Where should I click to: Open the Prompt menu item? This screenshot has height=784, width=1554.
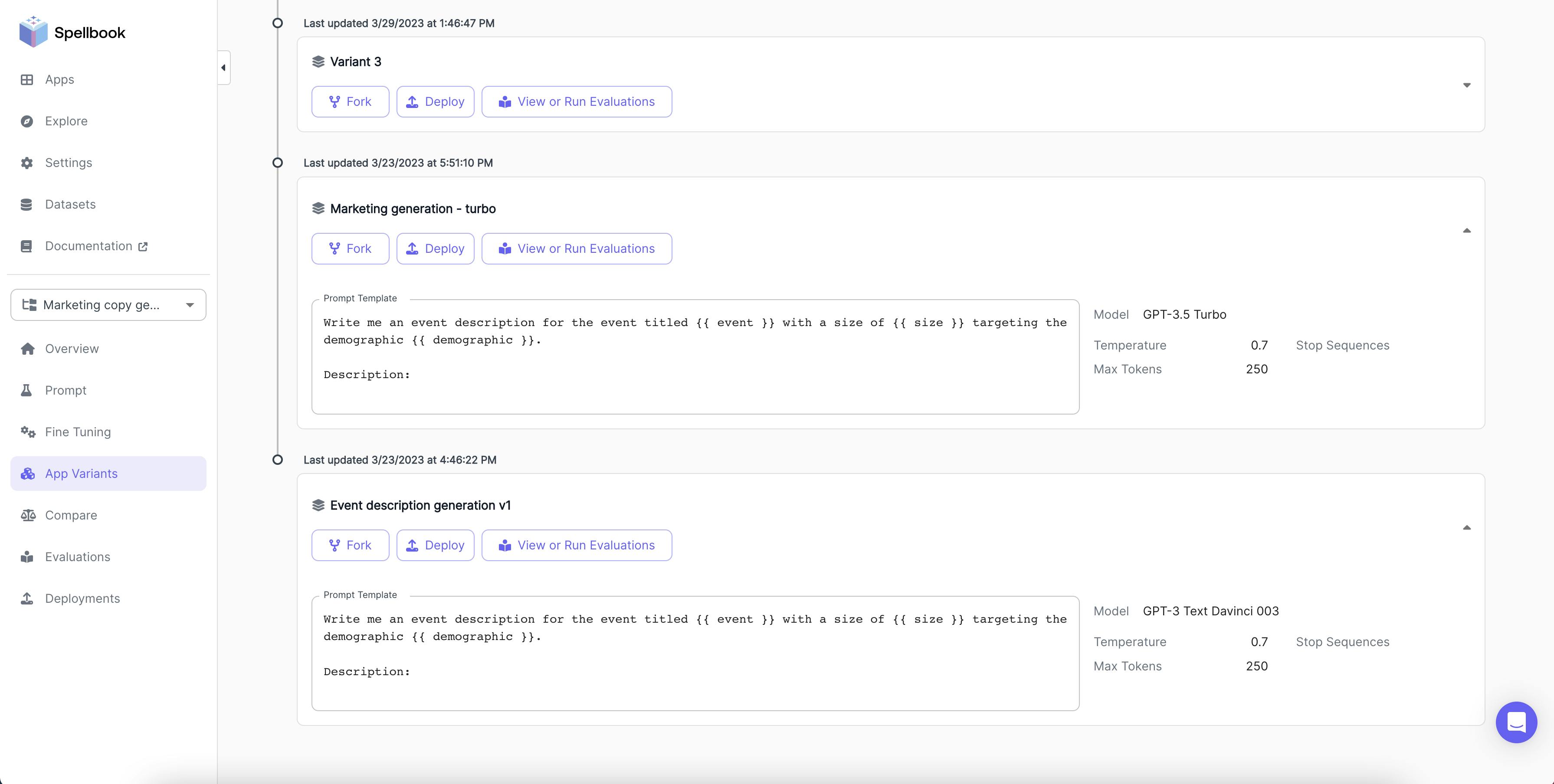click(x=65, y=390)
